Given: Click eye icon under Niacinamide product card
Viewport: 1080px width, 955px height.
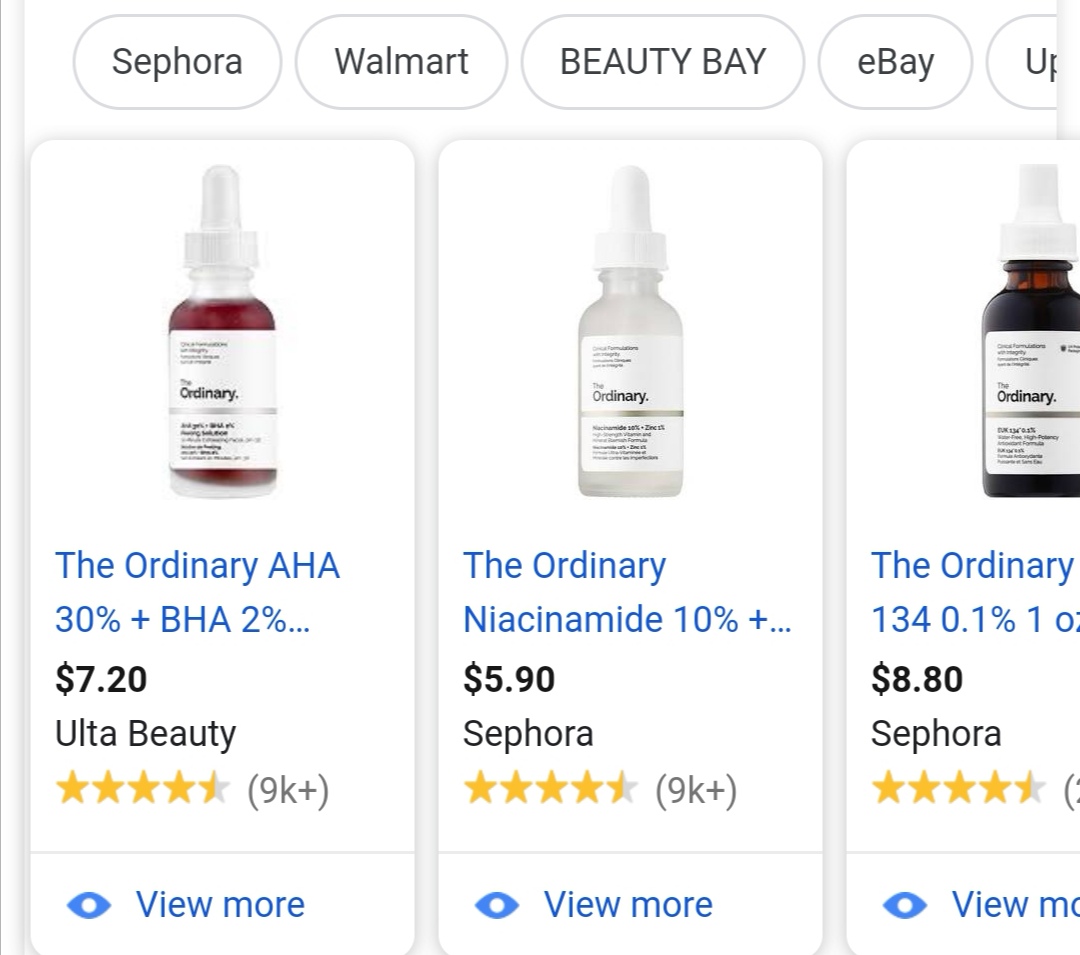Looking at the screenshot, I should pyautogui.click(x=497, y=905).
